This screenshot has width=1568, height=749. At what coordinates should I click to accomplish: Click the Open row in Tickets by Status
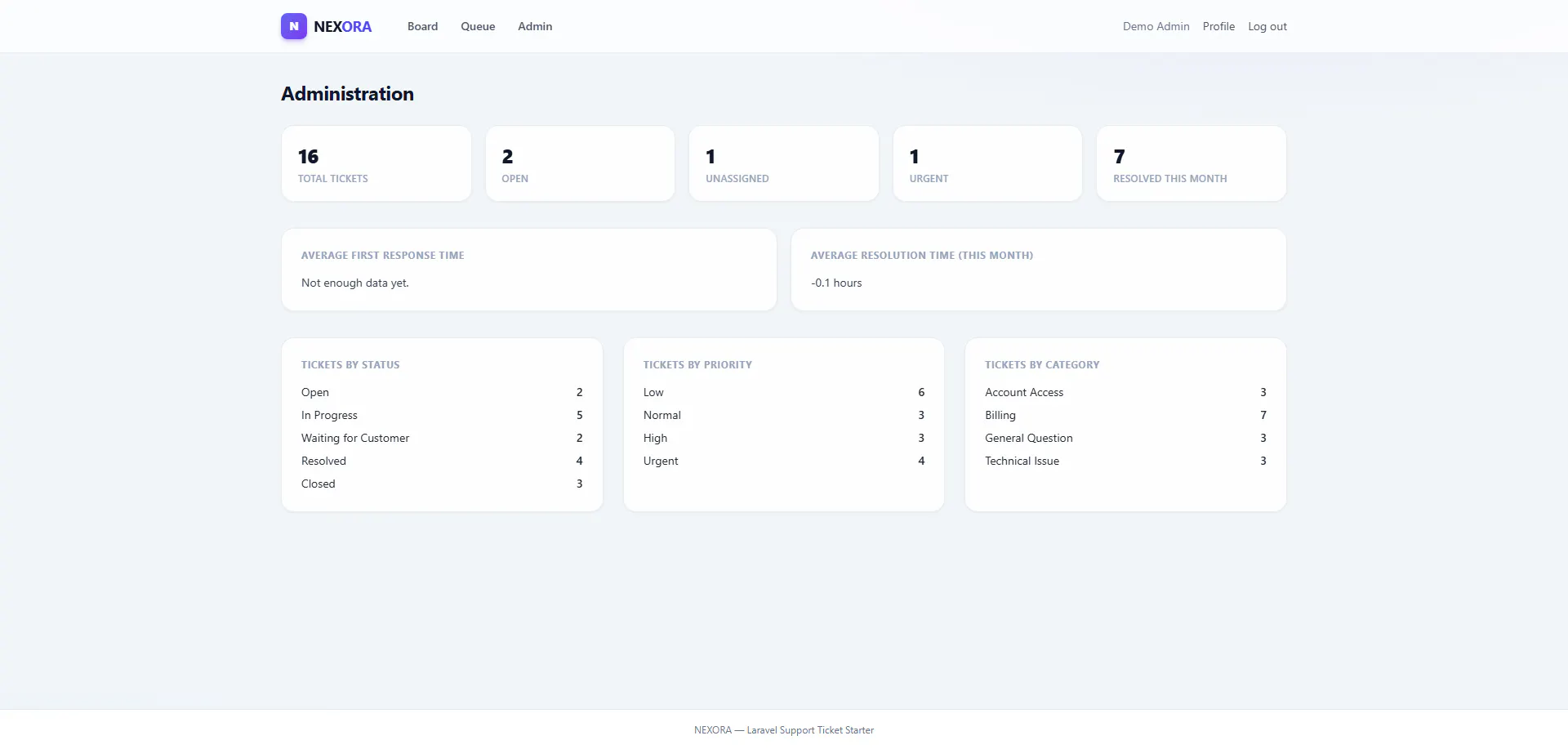click(x=442, y=392)
